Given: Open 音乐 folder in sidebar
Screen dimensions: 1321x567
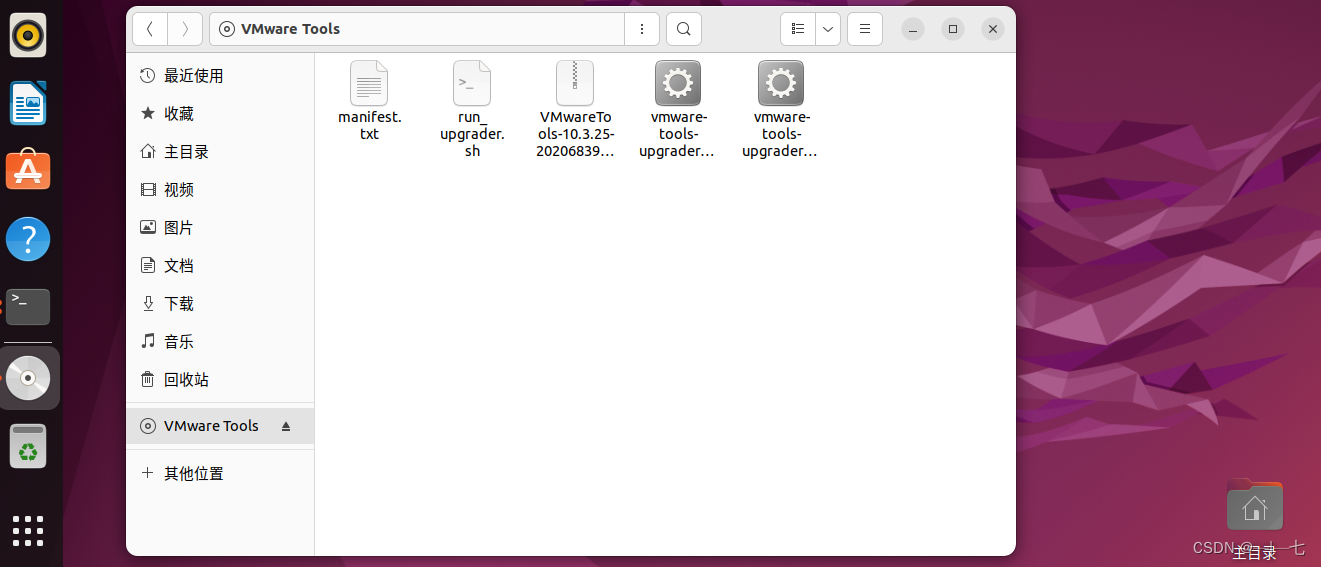Looking at the screenshot, I should (x=220, y=342).
